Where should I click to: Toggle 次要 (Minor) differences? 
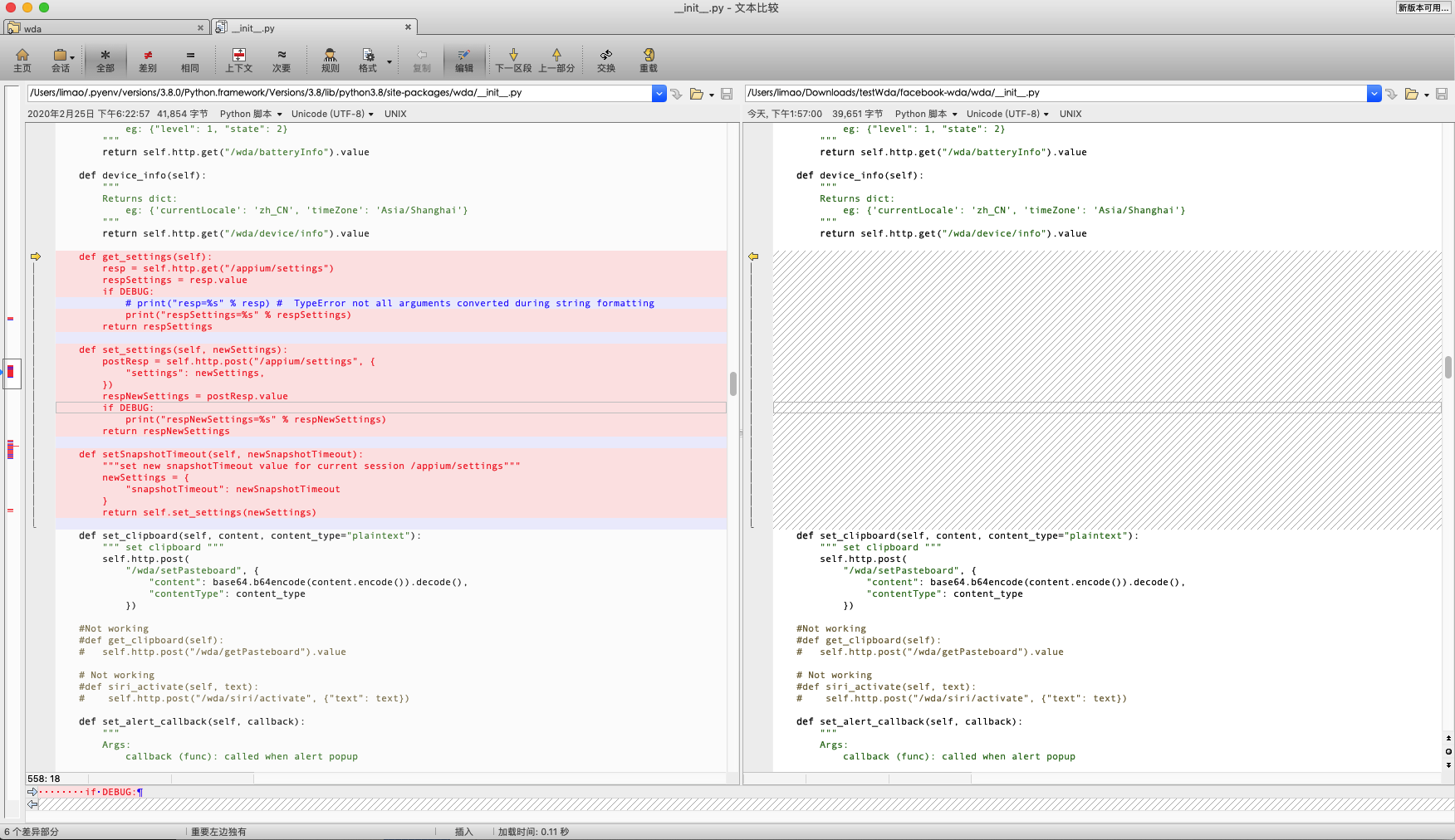pyautogui.click(x=282, y=61)
